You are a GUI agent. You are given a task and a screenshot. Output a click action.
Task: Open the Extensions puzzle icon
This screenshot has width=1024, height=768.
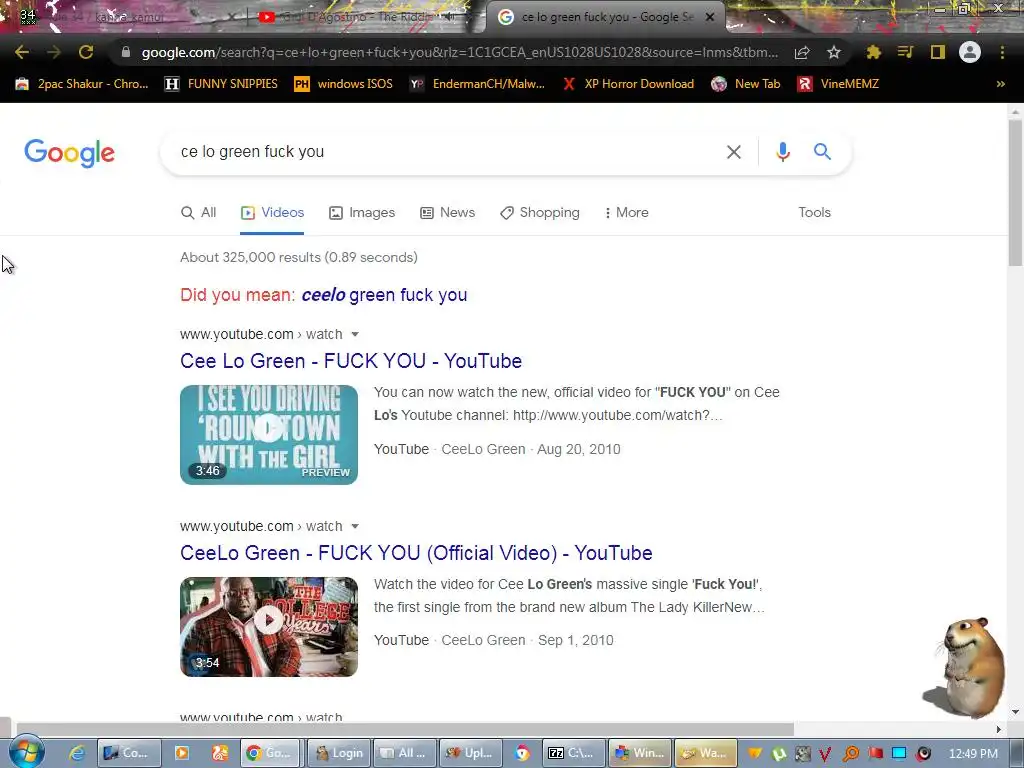pos(874,52)
